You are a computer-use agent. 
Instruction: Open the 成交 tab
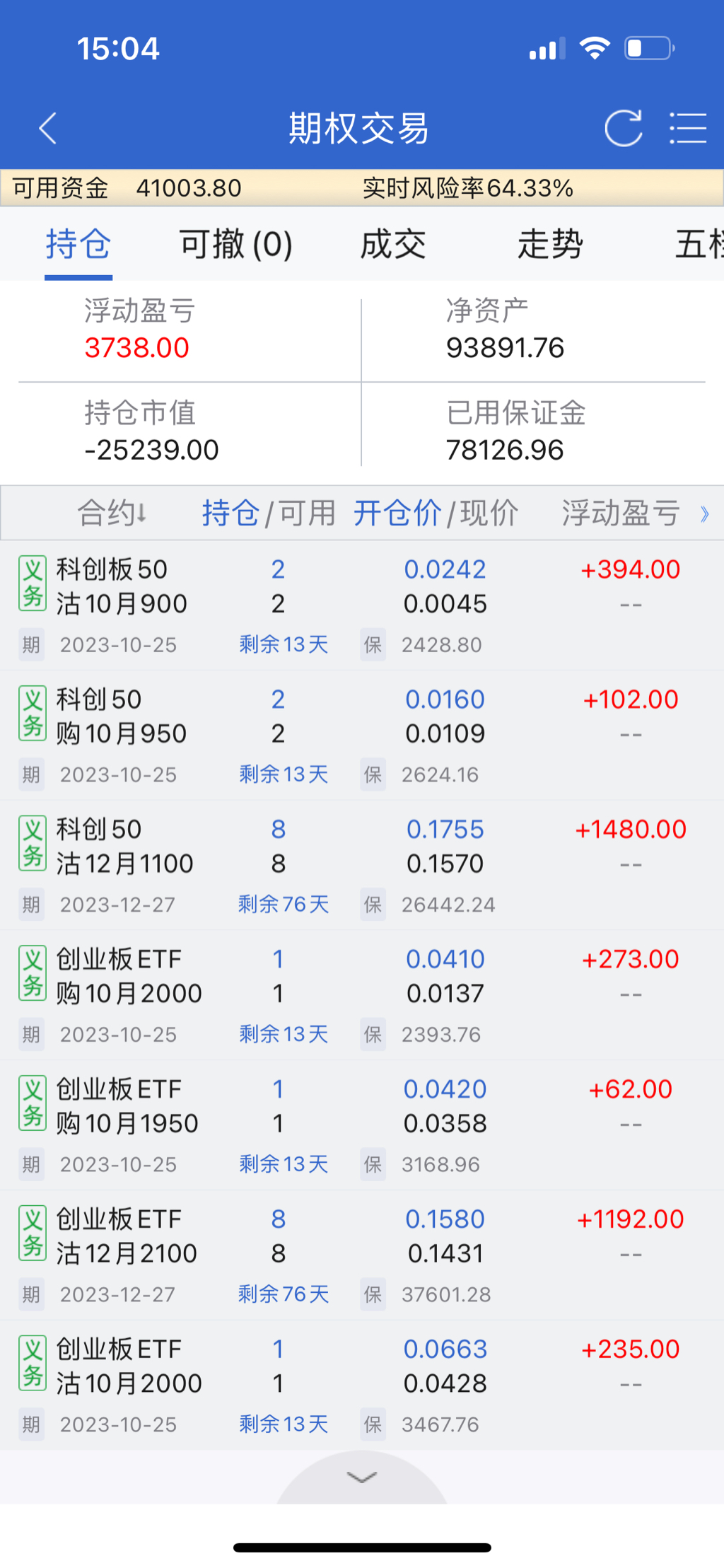tap(393, 245)
